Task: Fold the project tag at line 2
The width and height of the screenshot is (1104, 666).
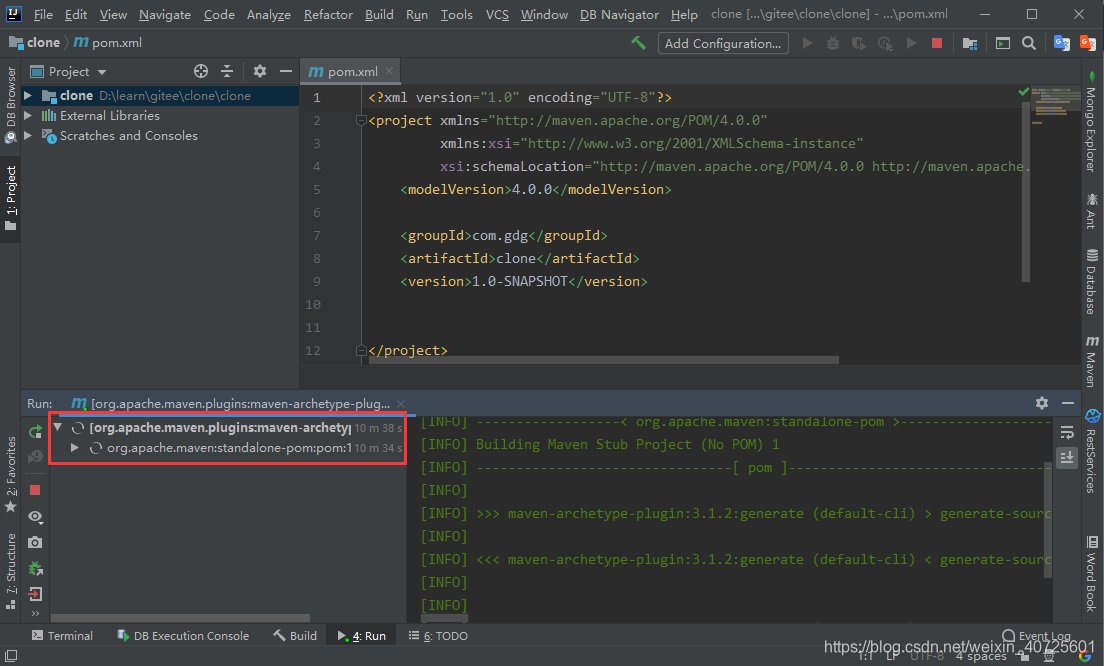Action: [x=361, y=120]
